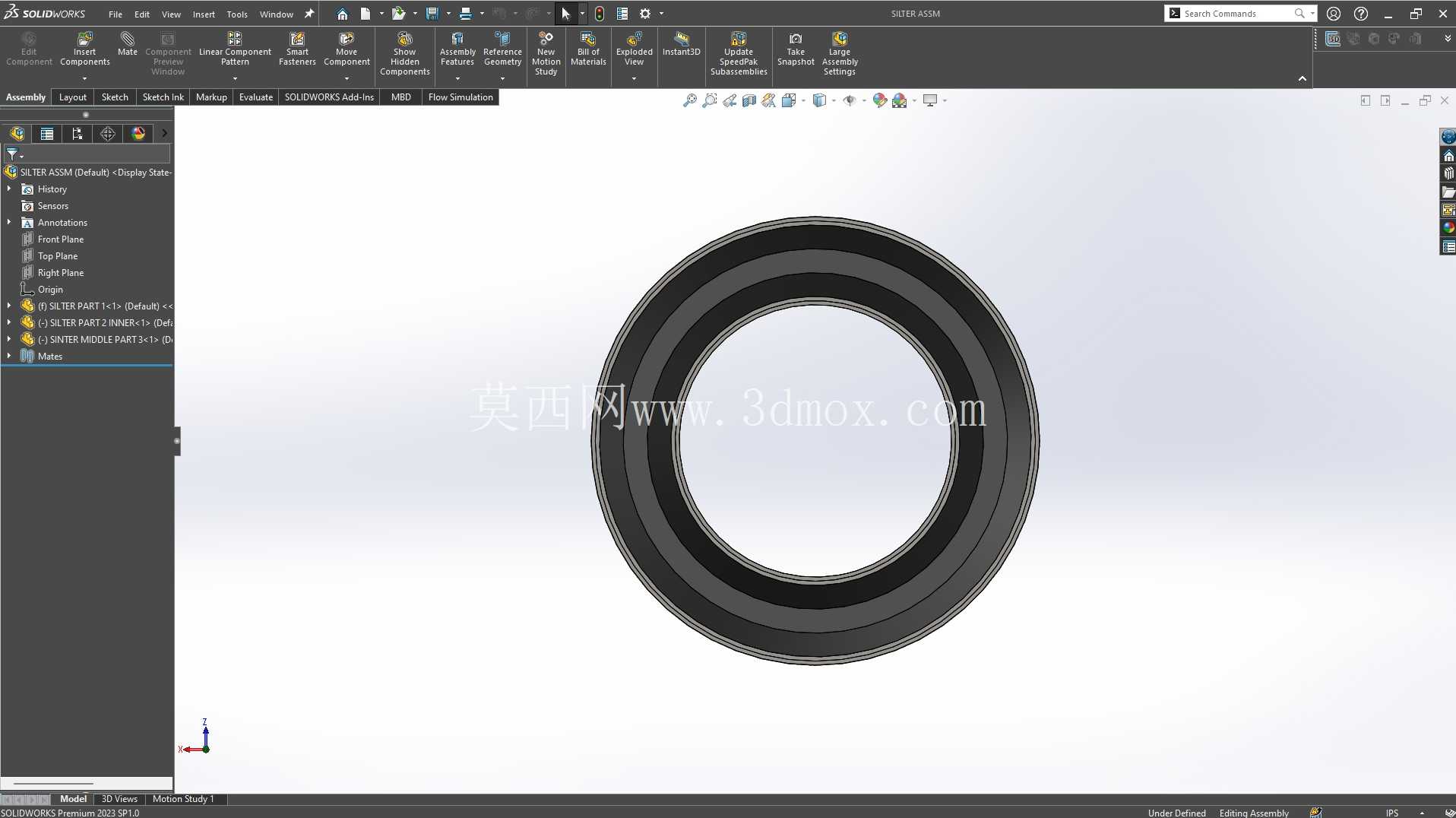Open Insert Components dropdown arrow
1456x818 pixels.
[85, 78]
